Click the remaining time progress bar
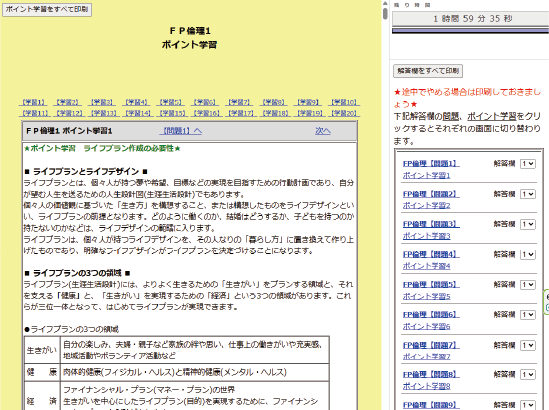549x410 pixels. point(470,31)
